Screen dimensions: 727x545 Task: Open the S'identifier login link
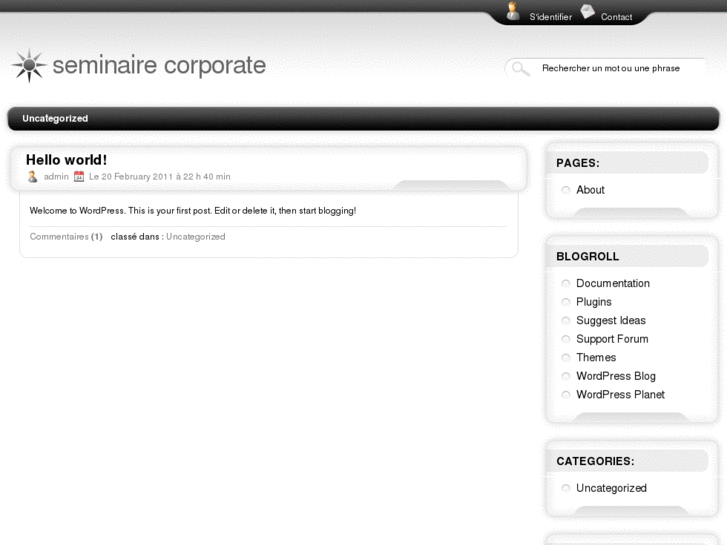(x=550, y=17)
